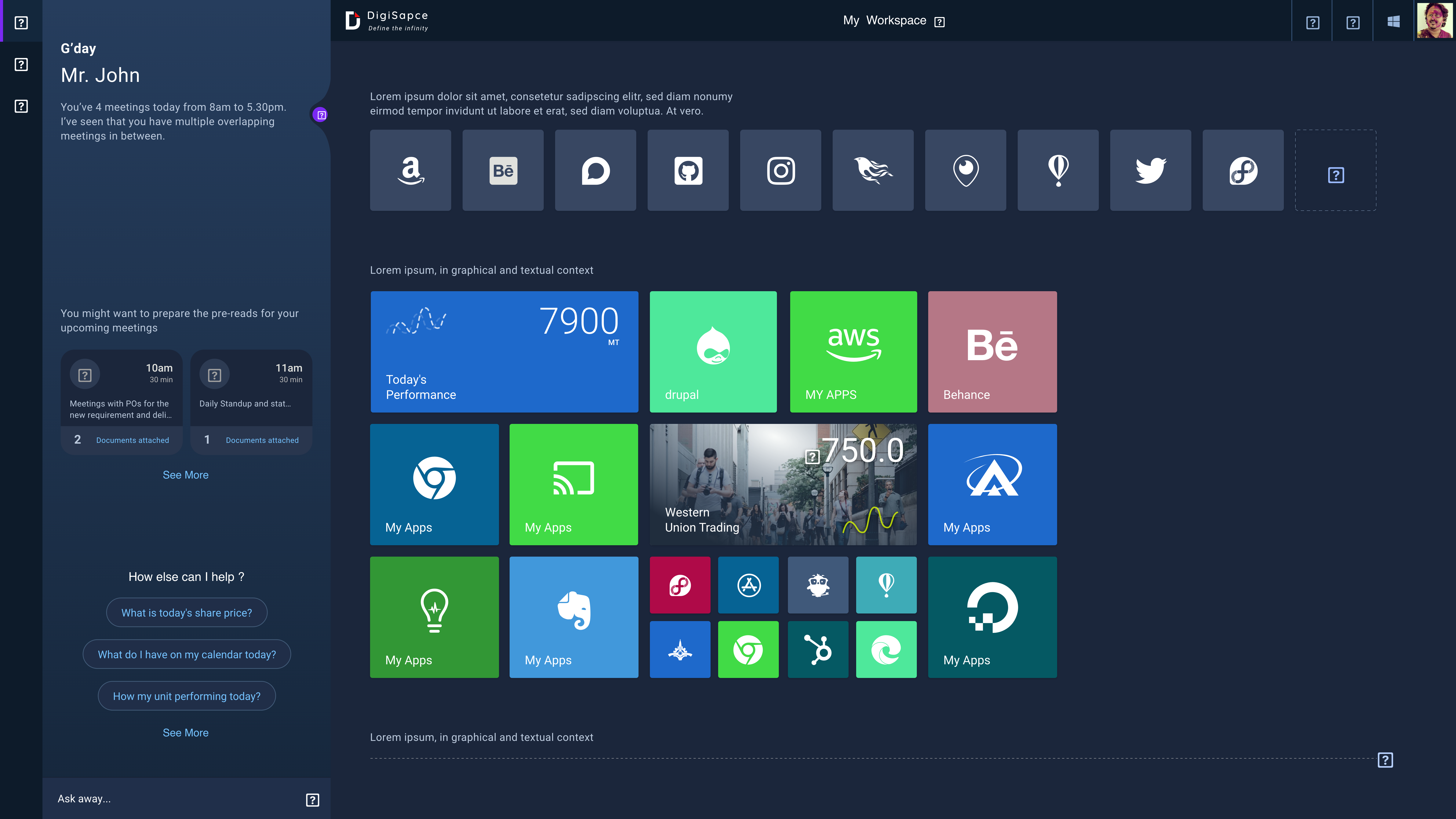The height and width of the screenshot is (819, 1456).
Task: Ask What do I have on my calendar today?
Action: pos(187,654)
